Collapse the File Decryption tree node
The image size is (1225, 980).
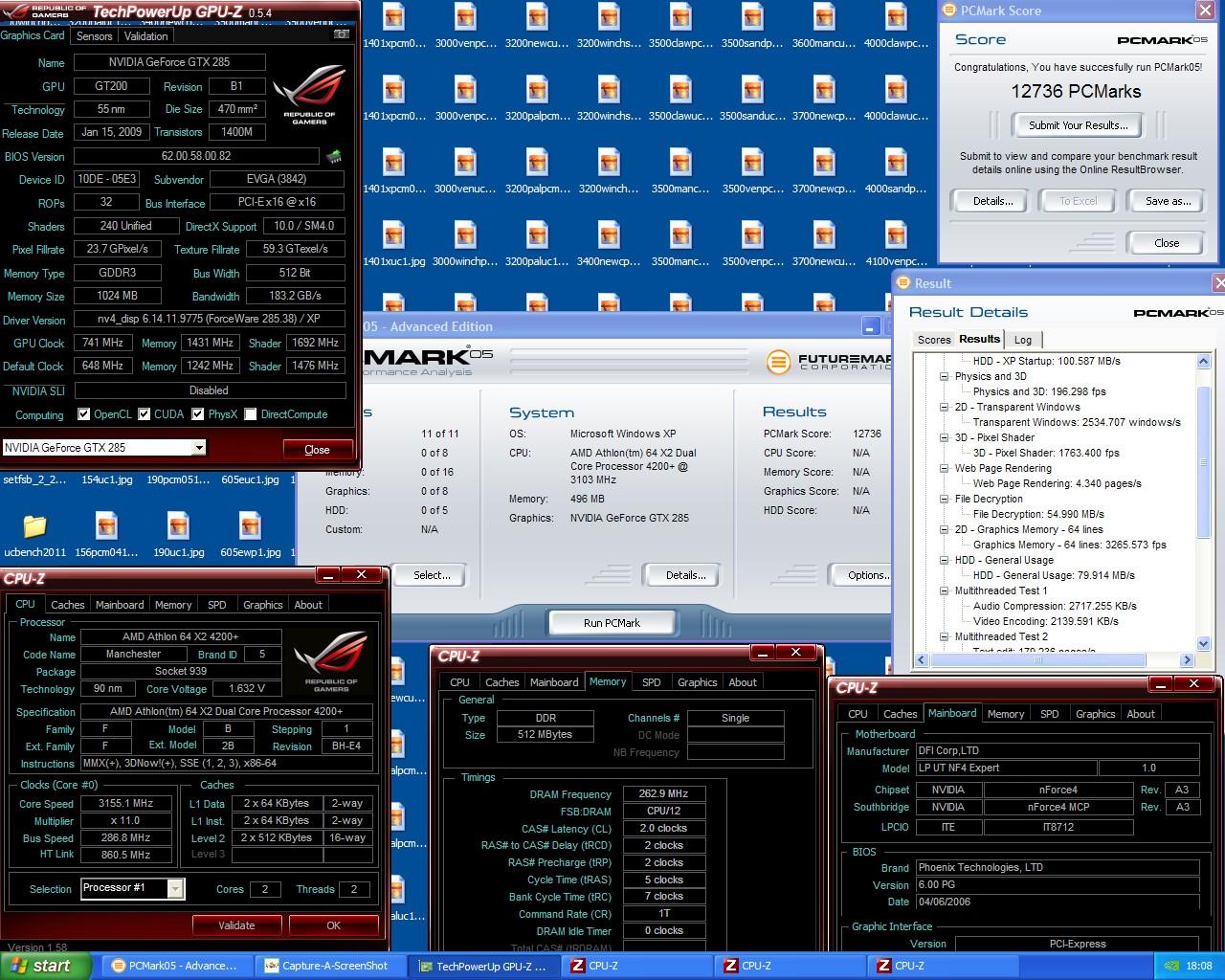[x=944, y=499]
